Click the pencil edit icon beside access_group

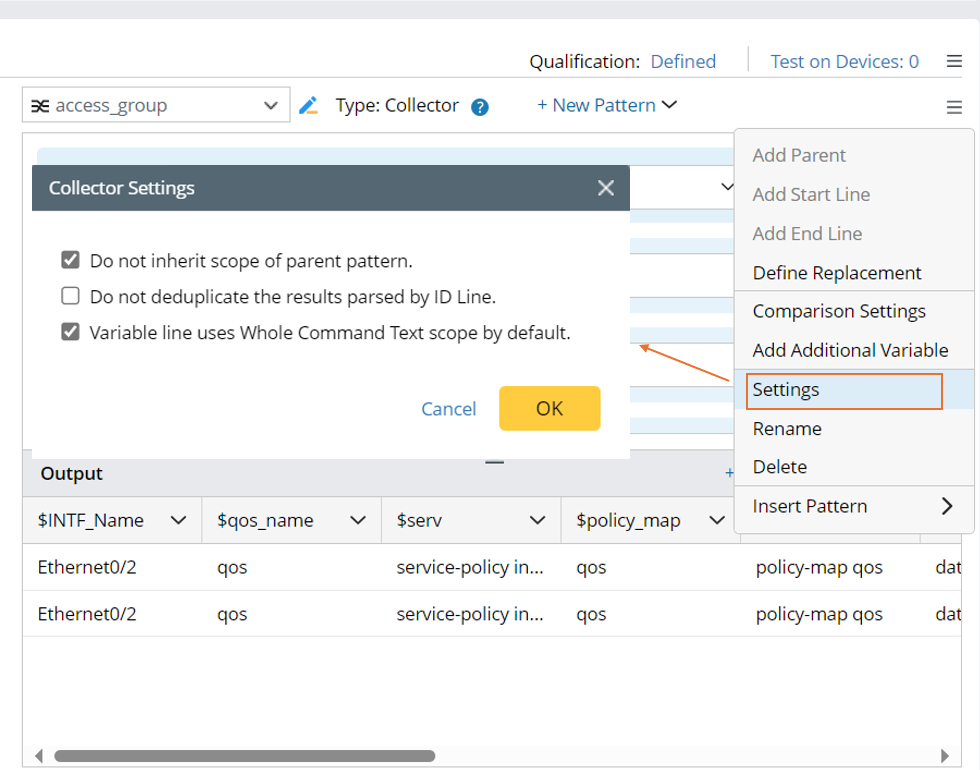(x=308, y=105)
